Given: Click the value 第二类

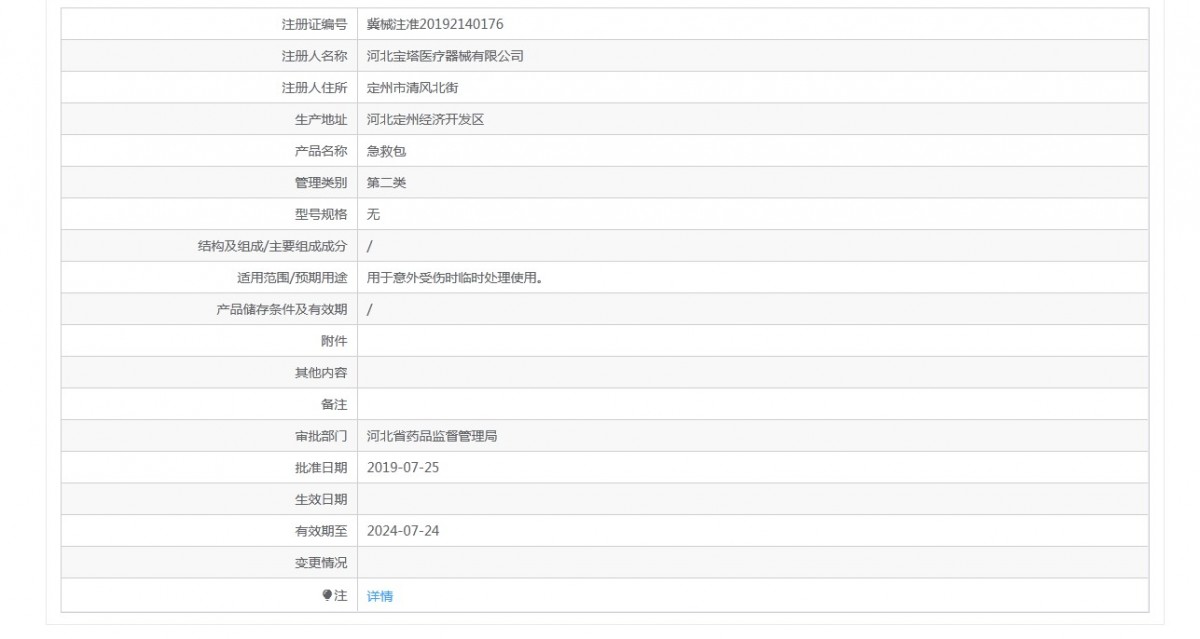Looking at the screenshot, I should [x=386, y=183].
